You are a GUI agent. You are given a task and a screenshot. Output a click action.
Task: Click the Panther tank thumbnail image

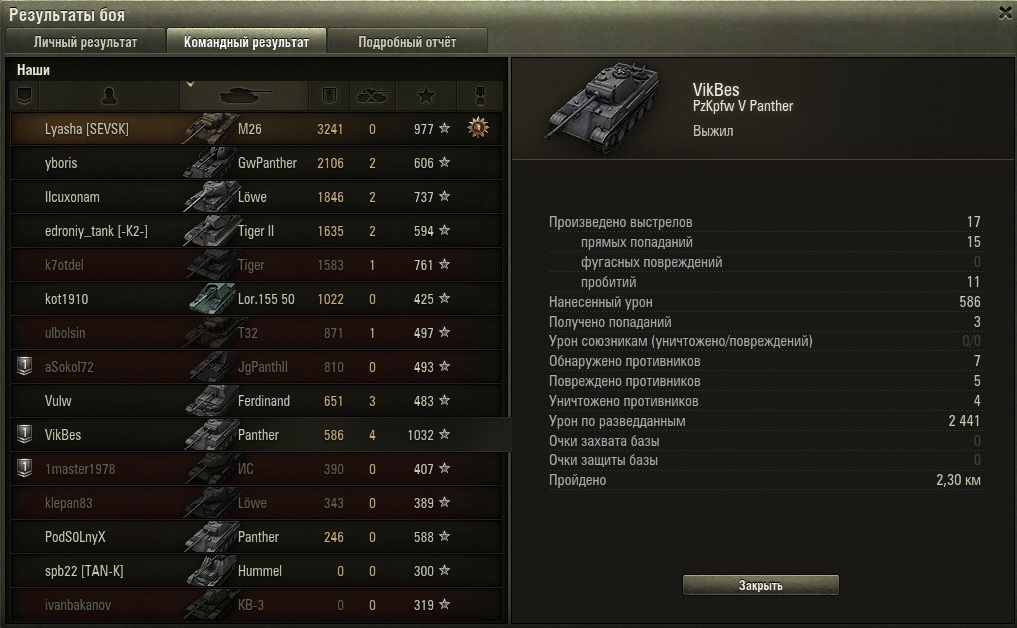(x=603, y=107)
